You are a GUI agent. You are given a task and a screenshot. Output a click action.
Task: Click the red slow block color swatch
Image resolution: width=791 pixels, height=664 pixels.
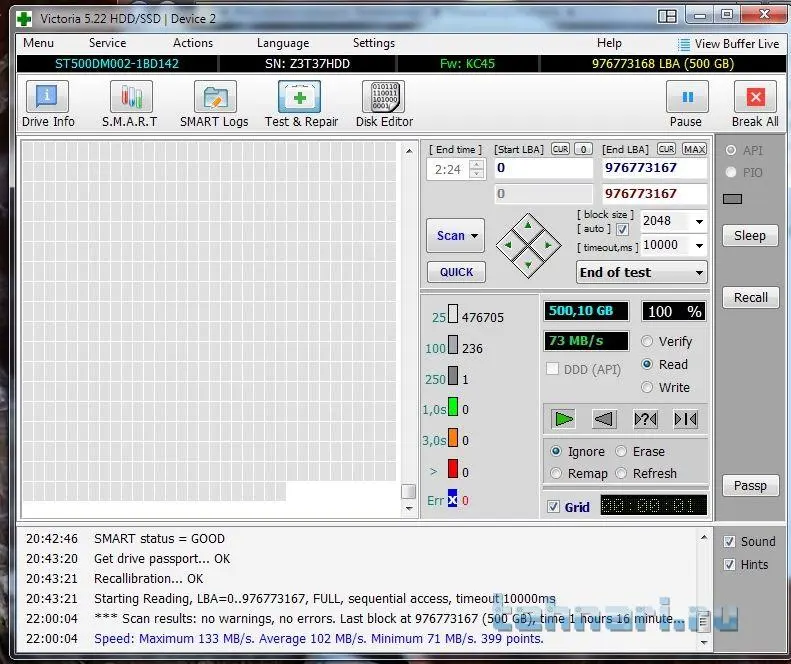click(453, 469)
